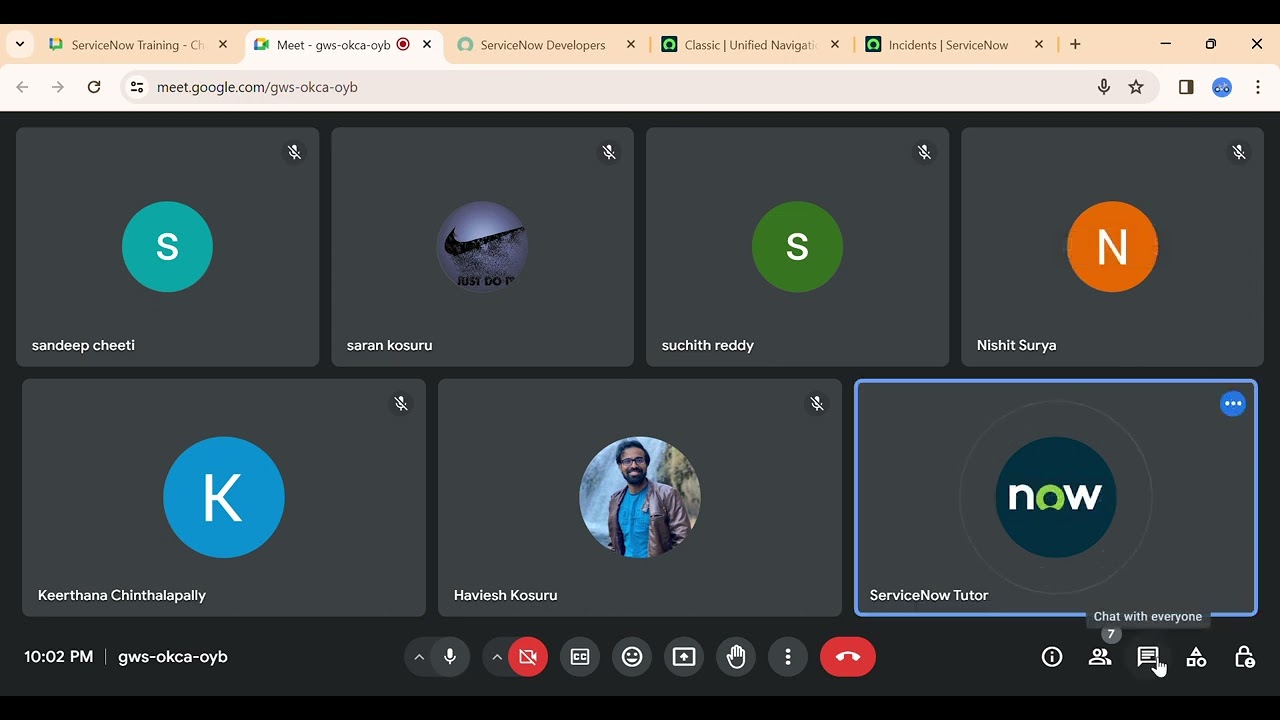
Task: Click the Present now icon
Action: tap(684, 657)
